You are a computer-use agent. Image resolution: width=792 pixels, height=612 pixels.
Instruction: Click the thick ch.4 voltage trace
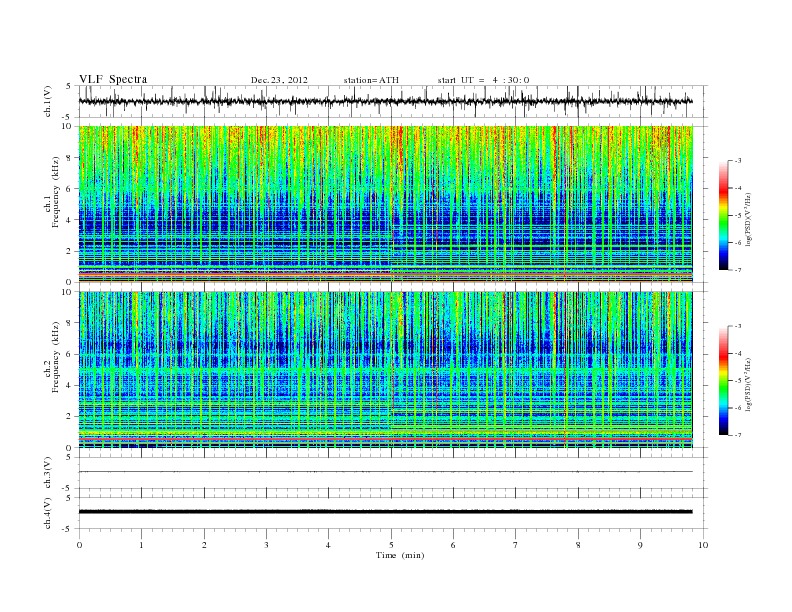(385, 512)
